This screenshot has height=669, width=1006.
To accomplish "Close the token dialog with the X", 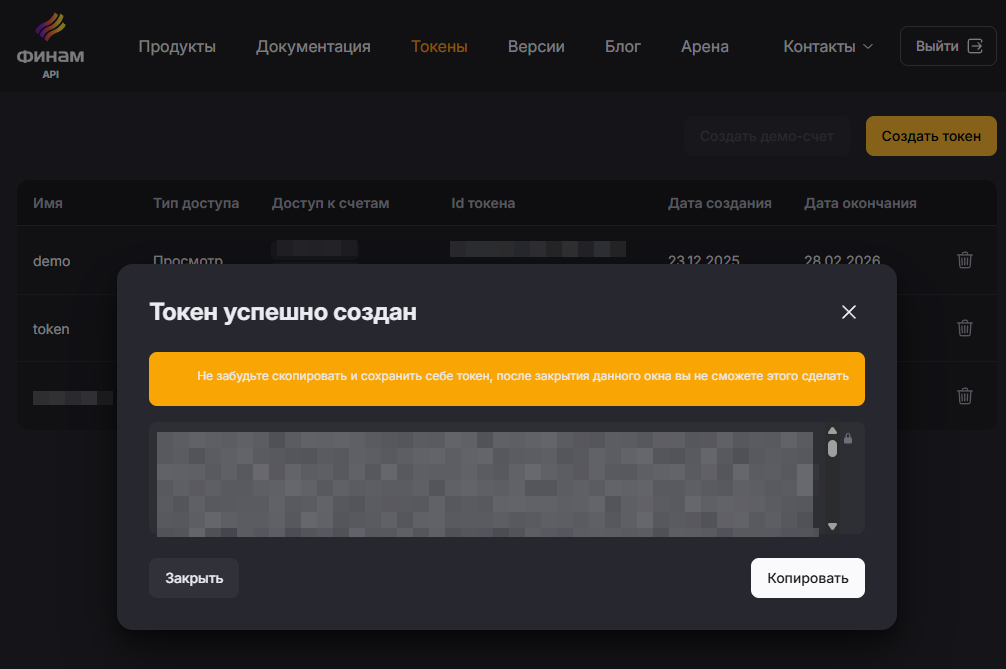I will pyautogui.click(x=848, y=312).
